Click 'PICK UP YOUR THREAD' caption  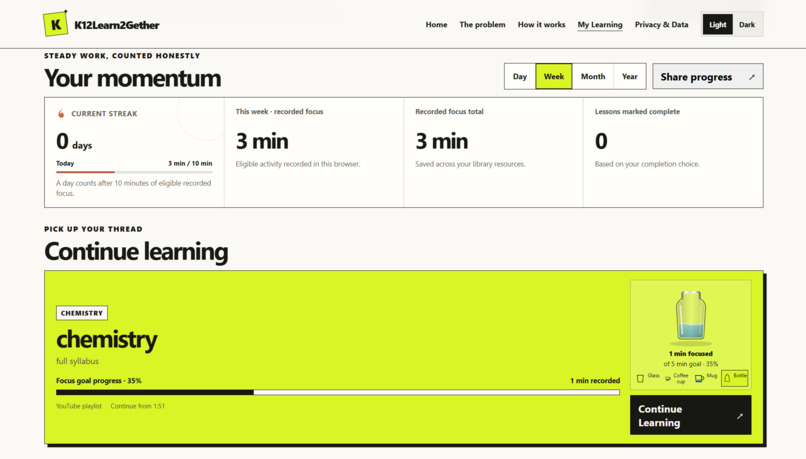click(x=93, y=229)
